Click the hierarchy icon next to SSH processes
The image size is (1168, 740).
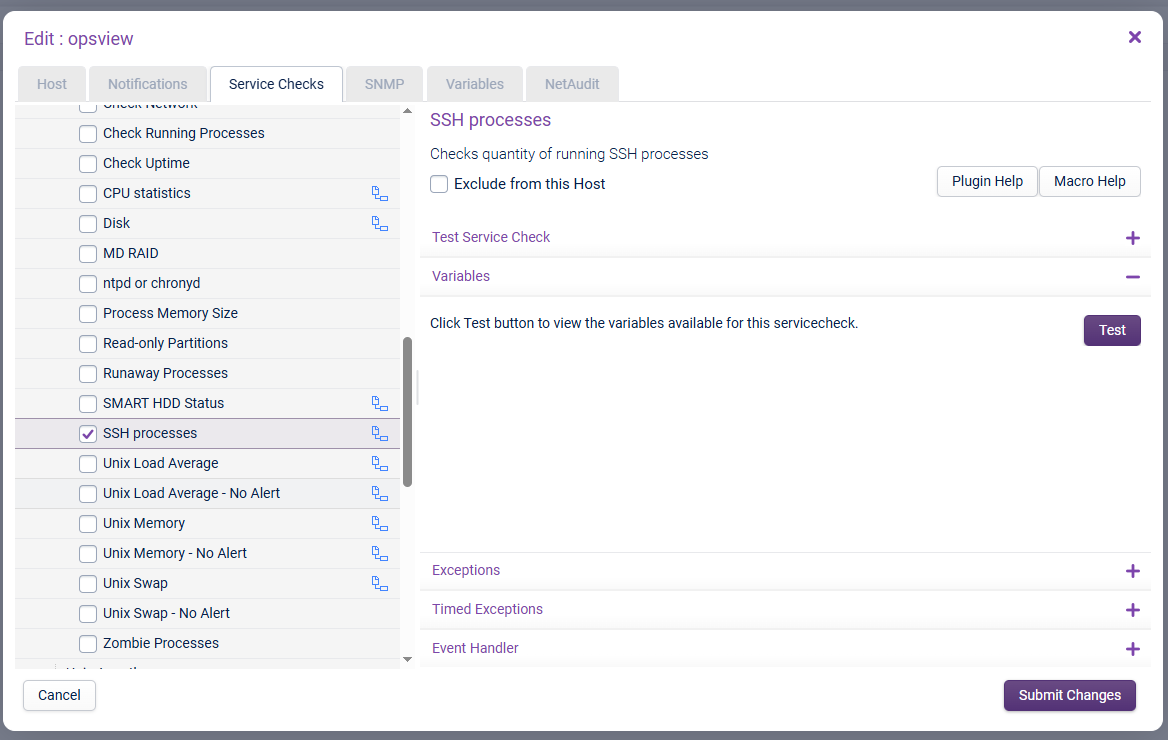point(380,433)
